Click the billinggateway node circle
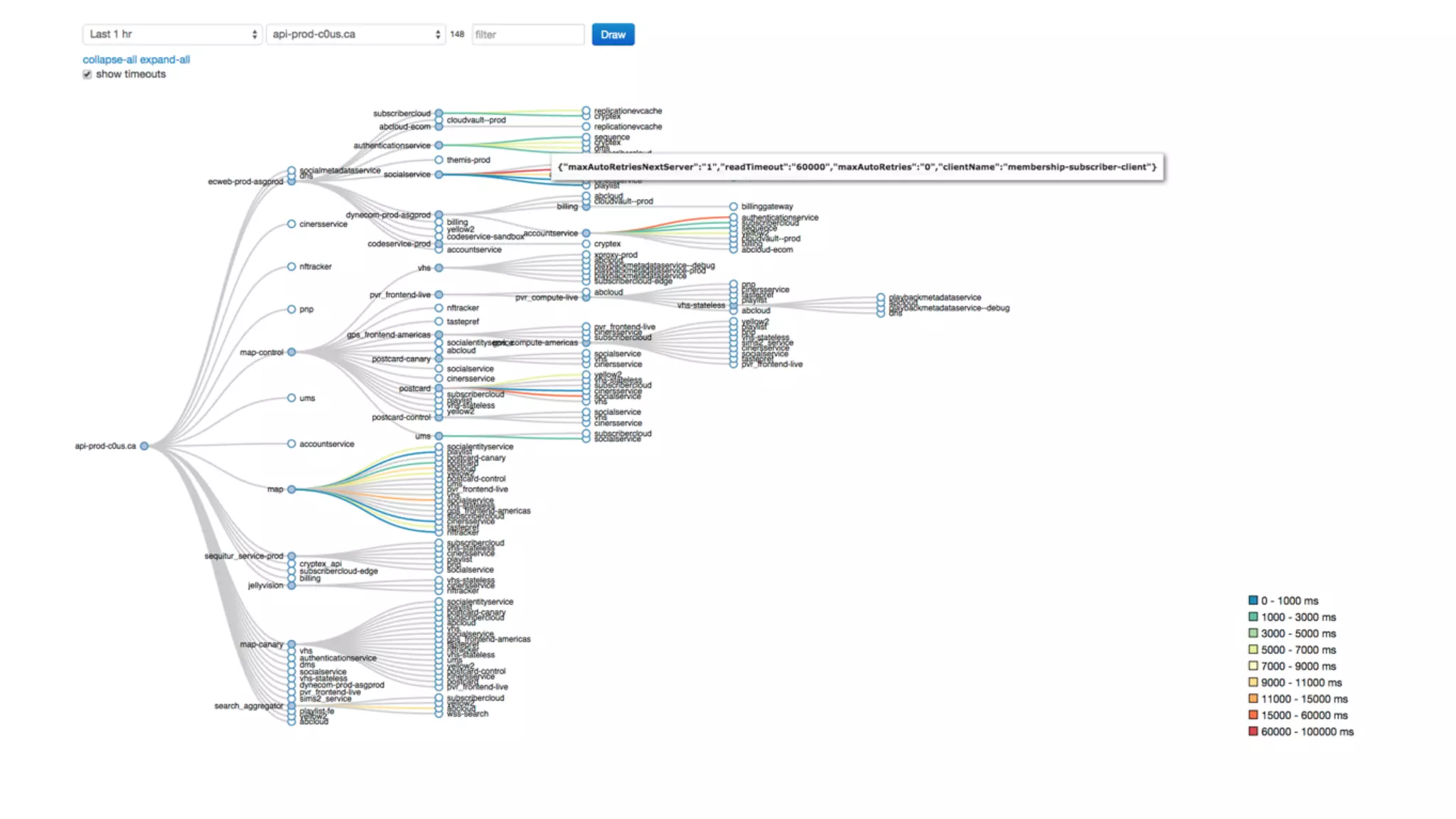This screenshot has width=1456, height=819. (x=733, y=206)
